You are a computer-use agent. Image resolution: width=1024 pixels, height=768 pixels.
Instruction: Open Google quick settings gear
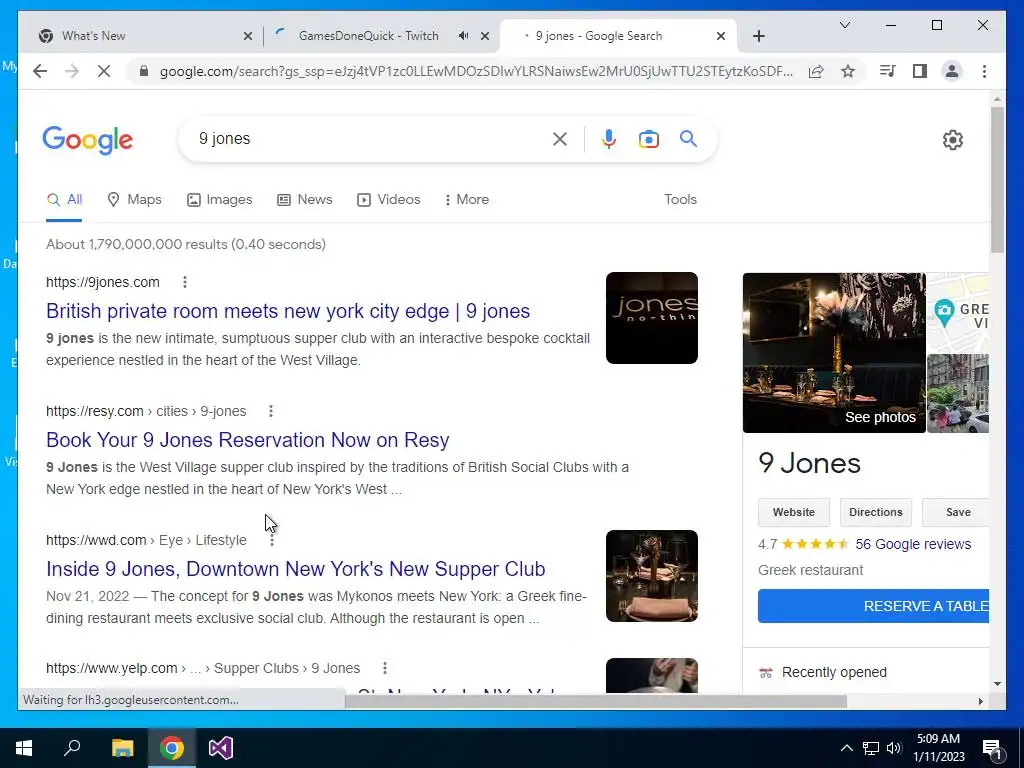953,140
